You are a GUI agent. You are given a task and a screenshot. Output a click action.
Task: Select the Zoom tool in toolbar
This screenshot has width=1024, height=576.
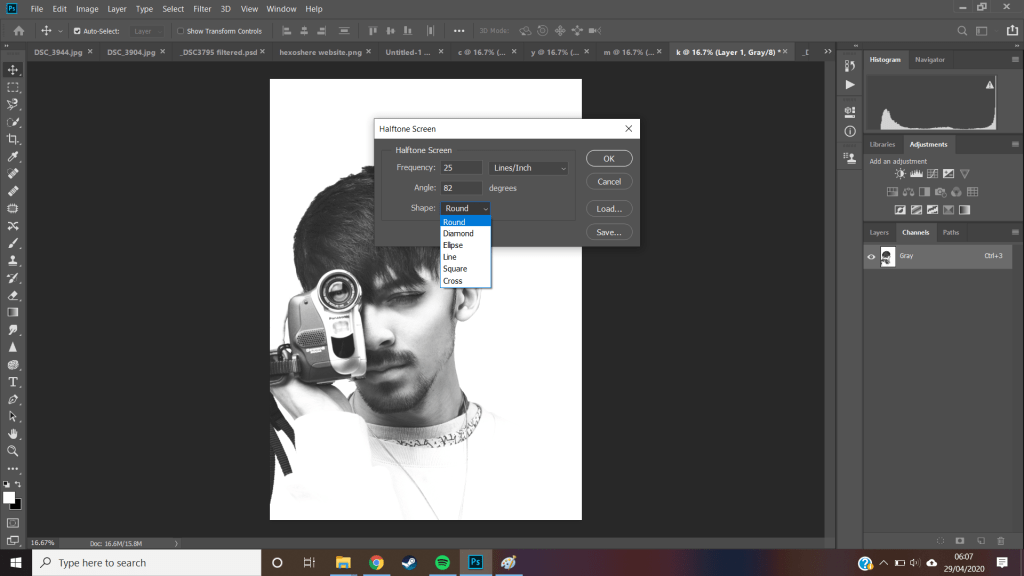point(13,451)
